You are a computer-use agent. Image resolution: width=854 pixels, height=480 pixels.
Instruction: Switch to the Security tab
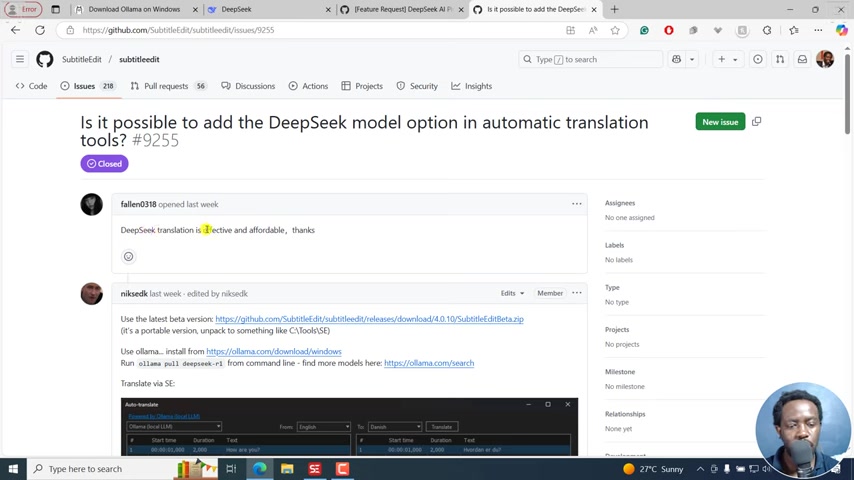417,86
